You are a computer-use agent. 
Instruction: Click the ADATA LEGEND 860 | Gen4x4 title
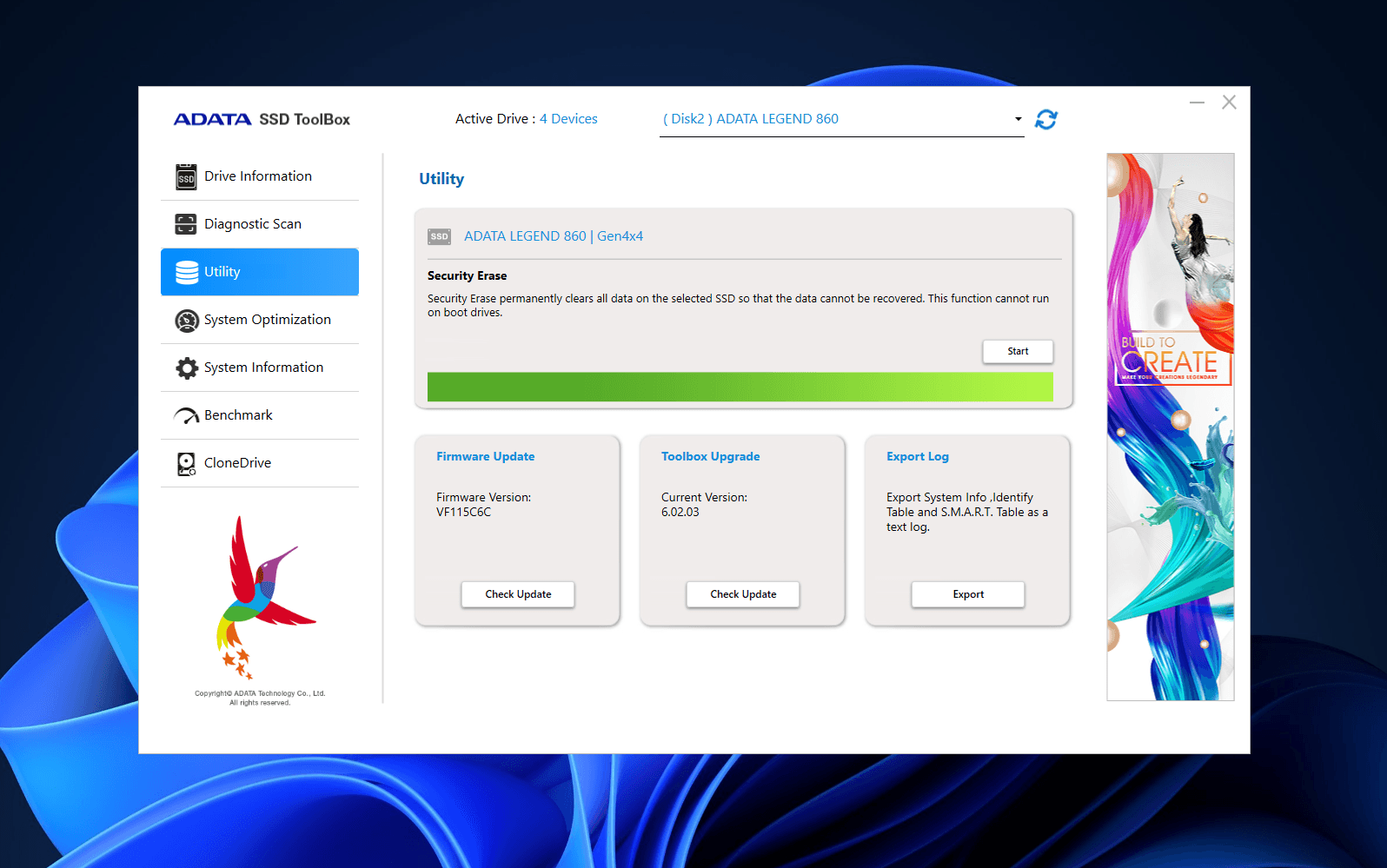click(x=554, y=236)
